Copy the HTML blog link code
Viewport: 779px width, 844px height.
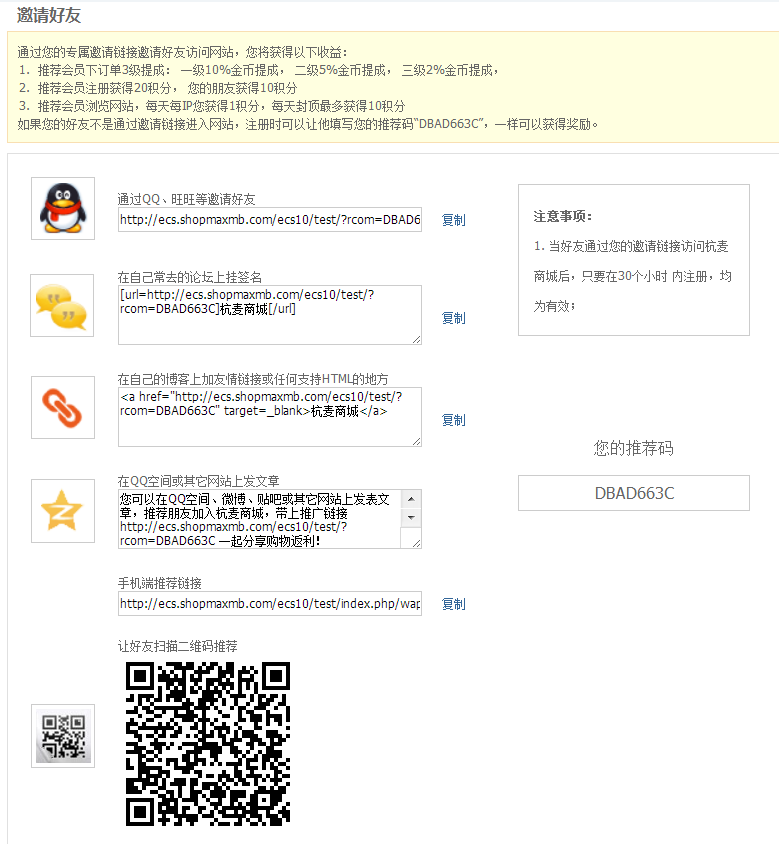[x=453, y=420]
